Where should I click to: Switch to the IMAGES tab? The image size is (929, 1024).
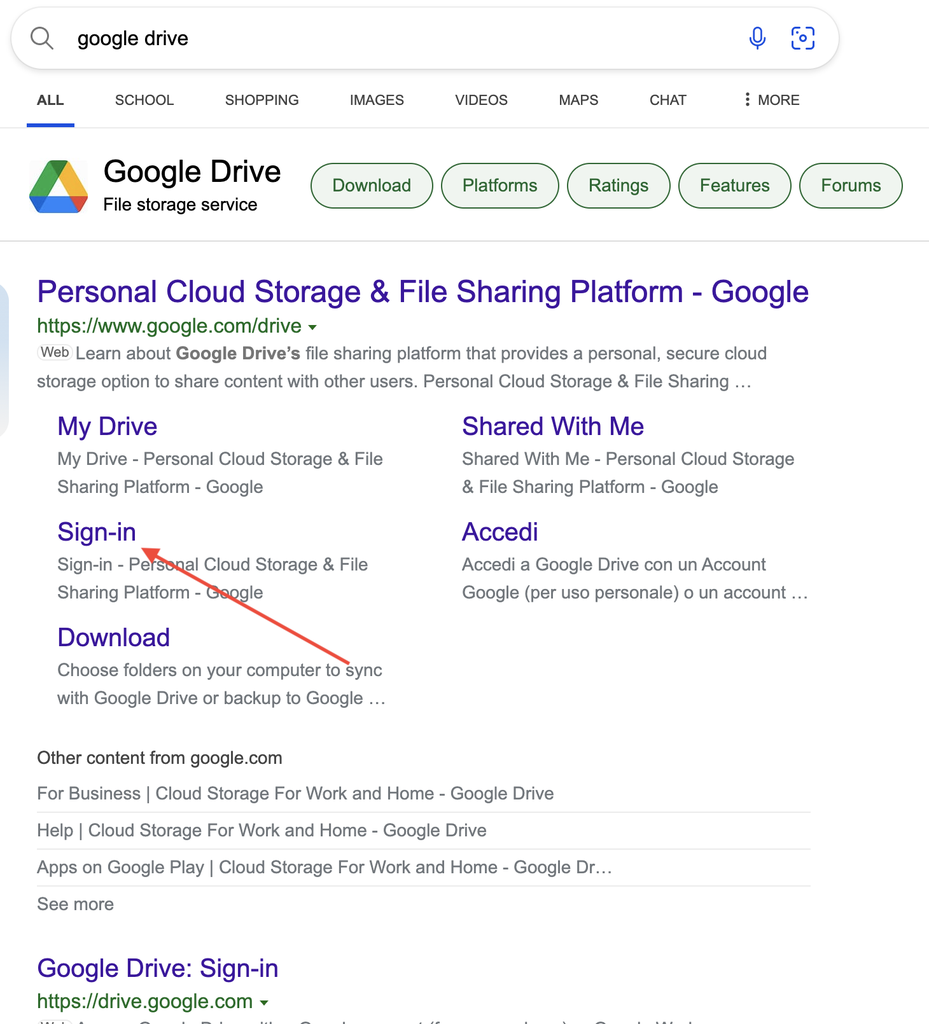377,100
